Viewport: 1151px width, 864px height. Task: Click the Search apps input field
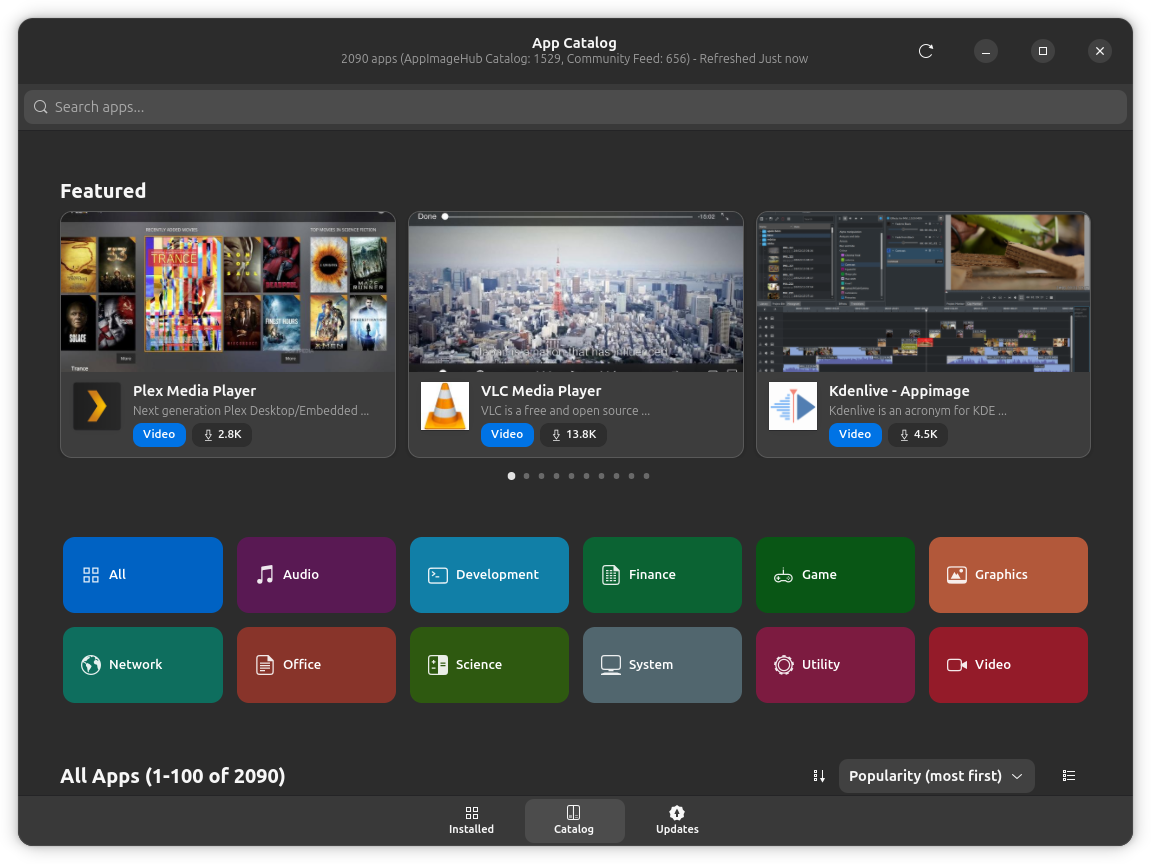pyautogui.click(x=575, y=107)
